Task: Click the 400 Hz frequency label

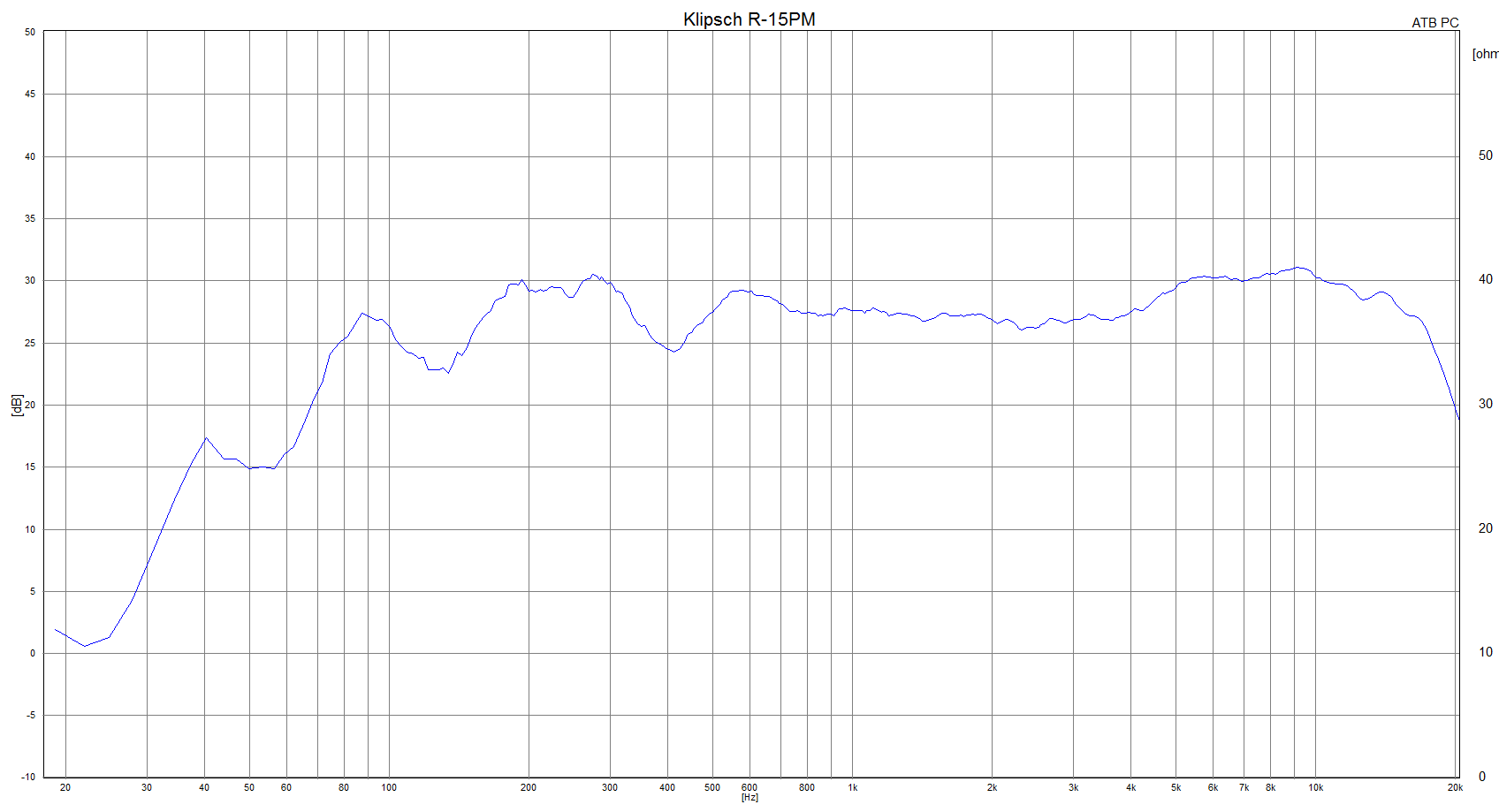Action: (x=667, y=787)
